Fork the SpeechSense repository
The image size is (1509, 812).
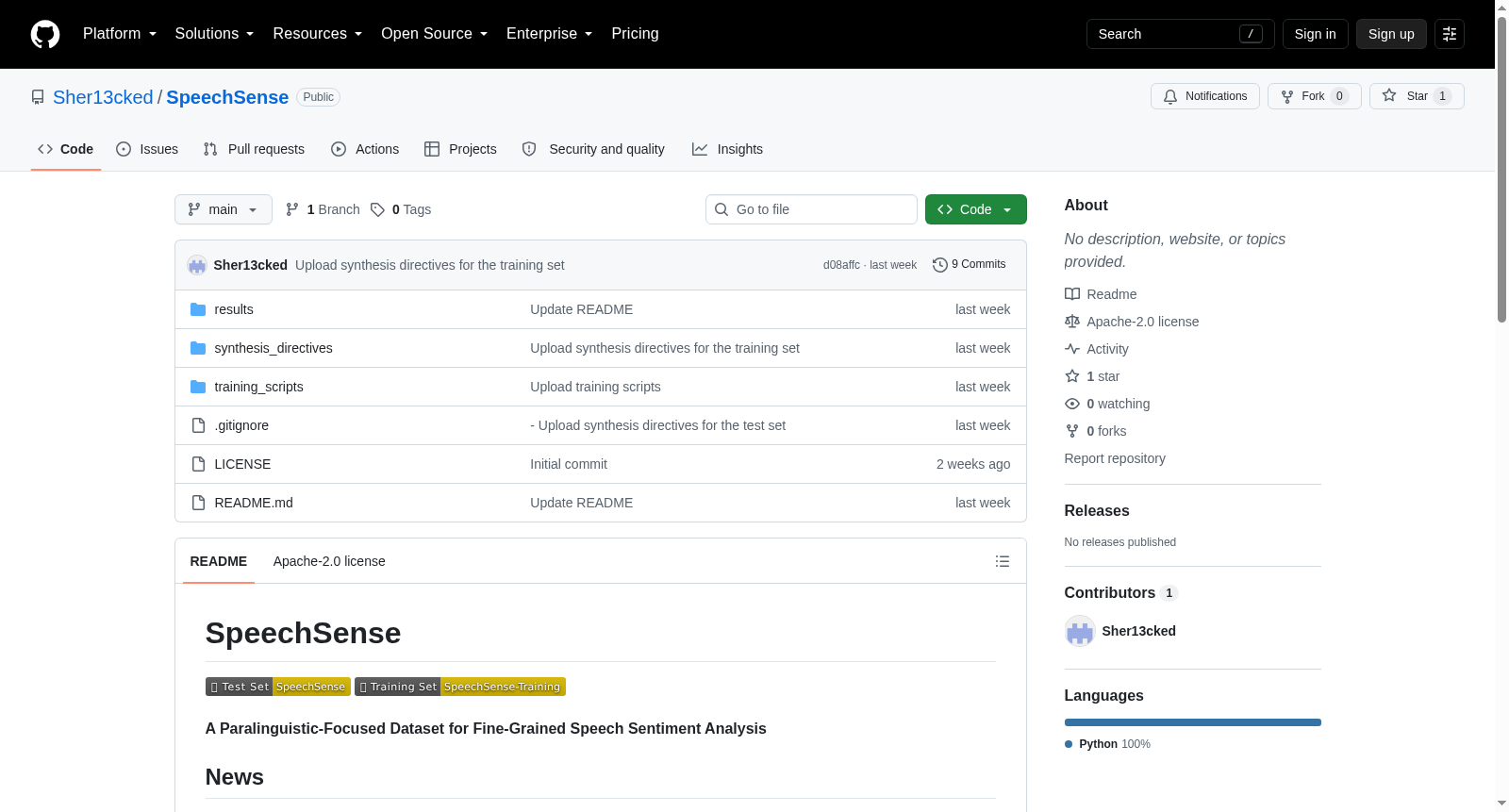1314,96
